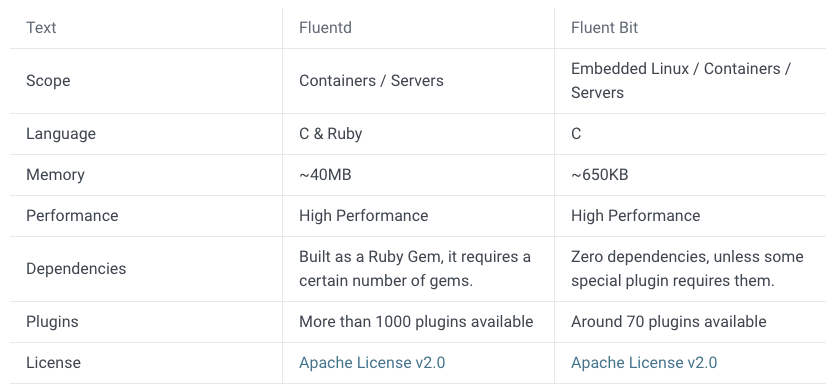Open the Fluentd Apache License v2.0 link
The image size is (833, 392).
pyautogui.click(x=372, y=363)
